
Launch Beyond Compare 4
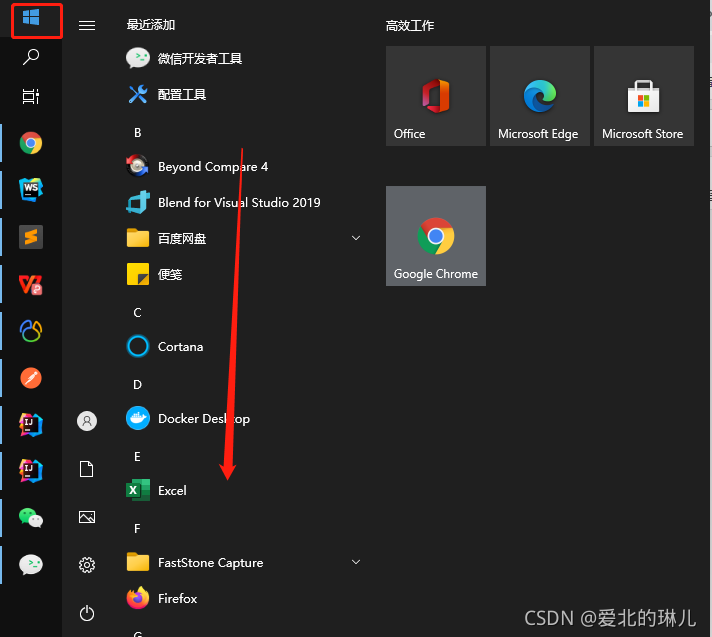tap(197, 167)
